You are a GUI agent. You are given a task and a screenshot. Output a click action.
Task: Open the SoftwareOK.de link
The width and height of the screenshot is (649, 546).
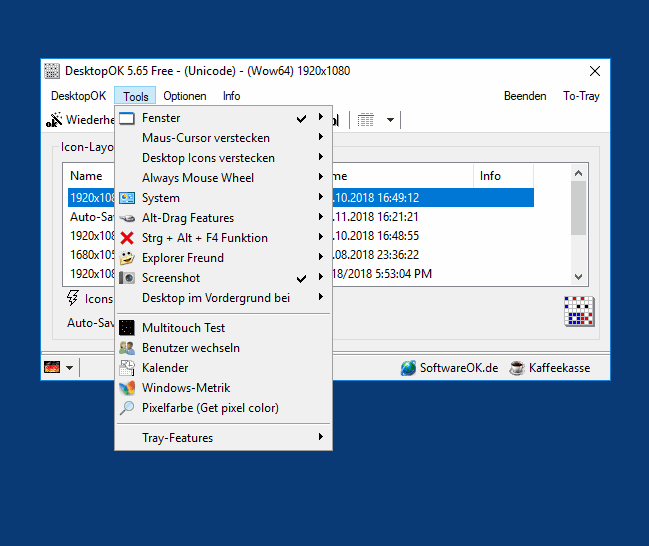coord(459,368)
